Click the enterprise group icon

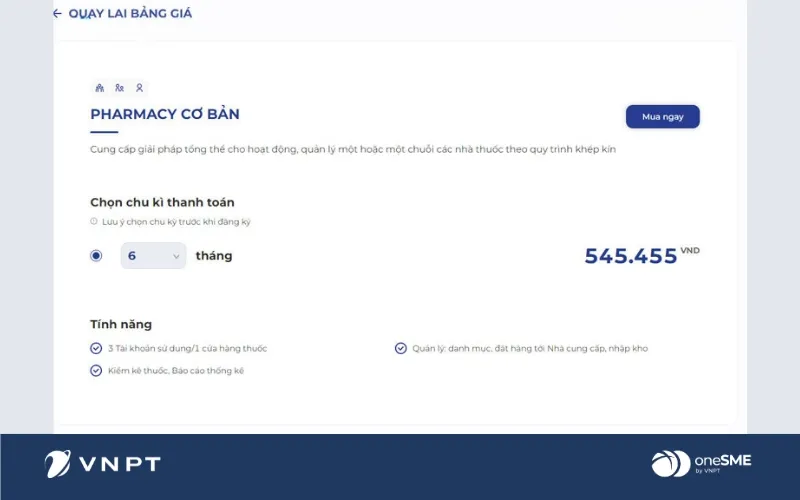99,88
